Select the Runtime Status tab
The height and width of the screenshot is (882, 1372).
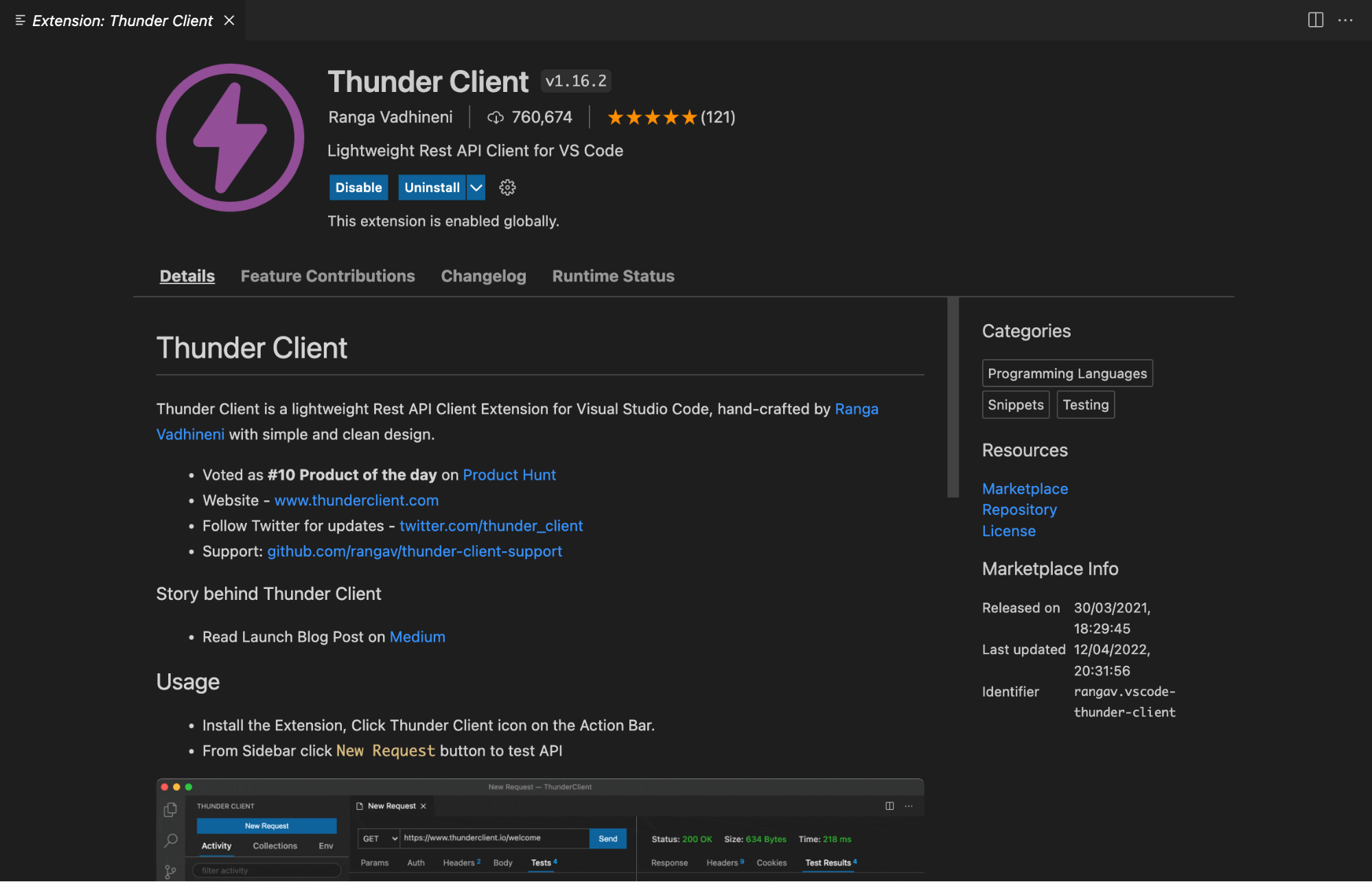point(613,276)
